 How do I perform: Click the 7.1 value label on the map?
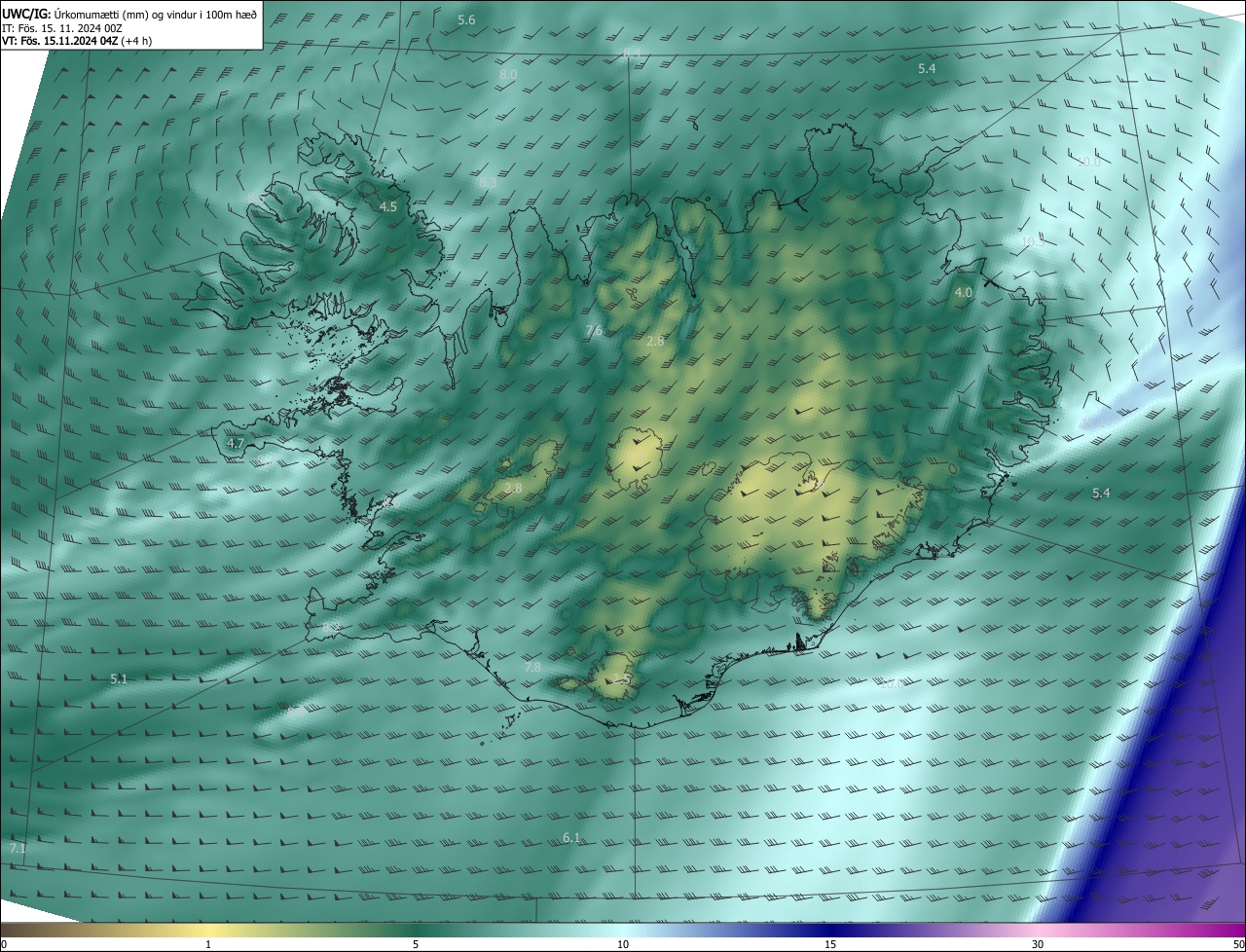pyautogui.click(x=18, y=849)
